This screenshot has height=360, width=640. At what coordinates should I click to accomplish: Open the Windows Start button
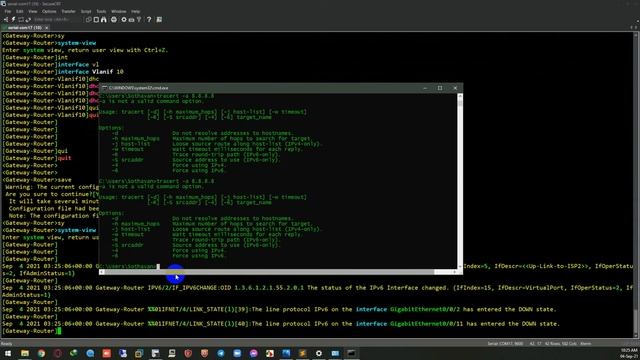(8, 353)
